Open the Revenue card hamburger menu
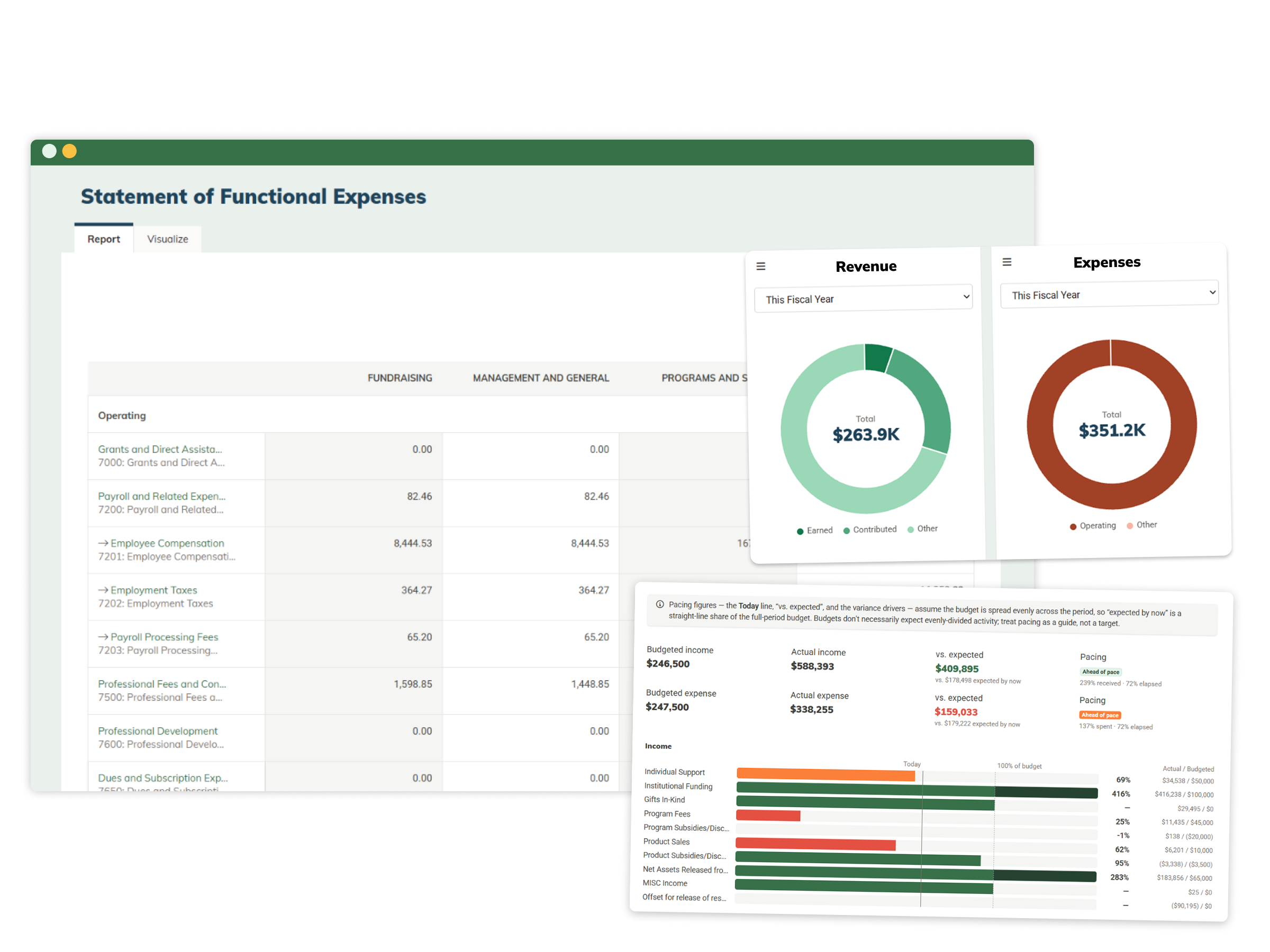 tap(761, 266)
